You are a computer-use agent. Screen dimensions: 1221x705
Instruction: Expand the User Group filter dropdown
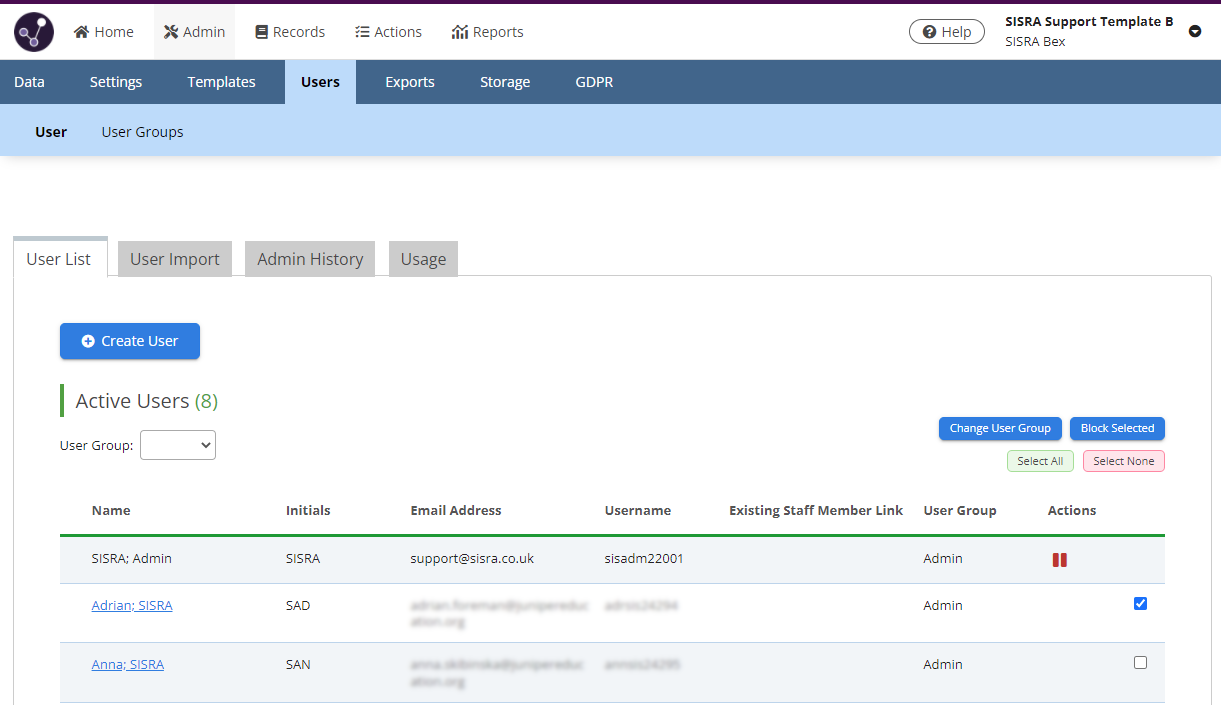click(178, 445)
